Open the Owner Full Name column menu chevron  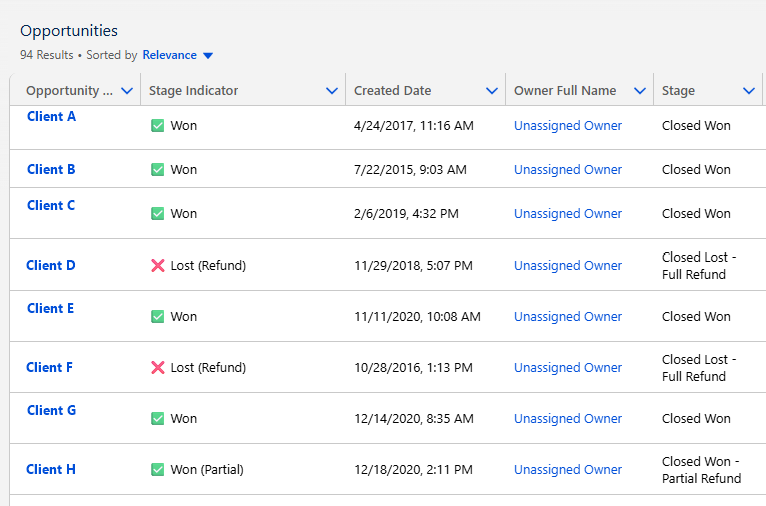[x=640, y=91]
